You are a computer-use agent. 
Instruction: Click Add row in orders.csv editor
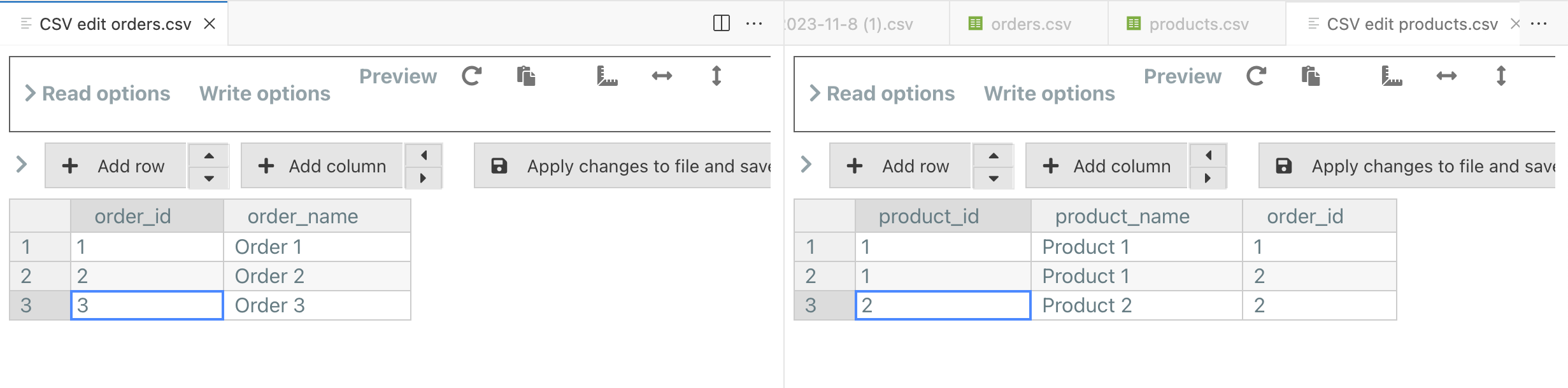point(115,166)
